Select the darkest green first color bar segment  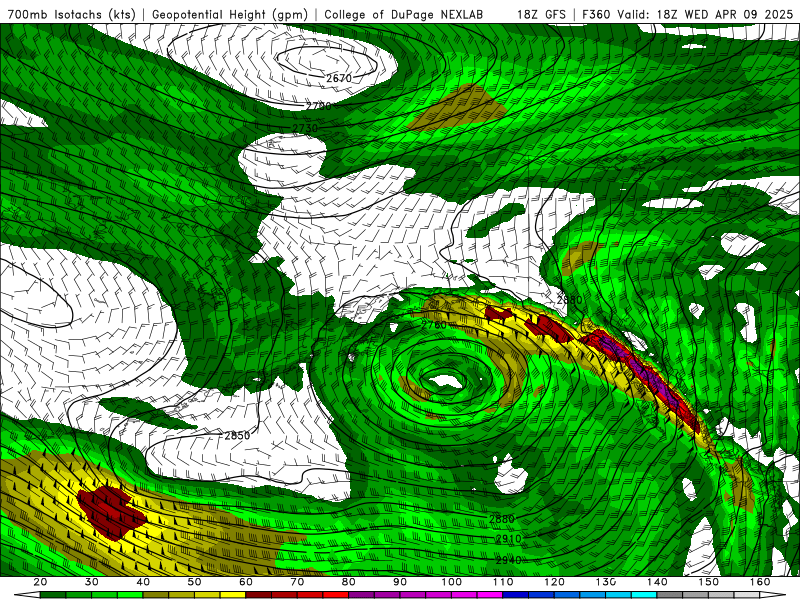(x=53, y=594)
